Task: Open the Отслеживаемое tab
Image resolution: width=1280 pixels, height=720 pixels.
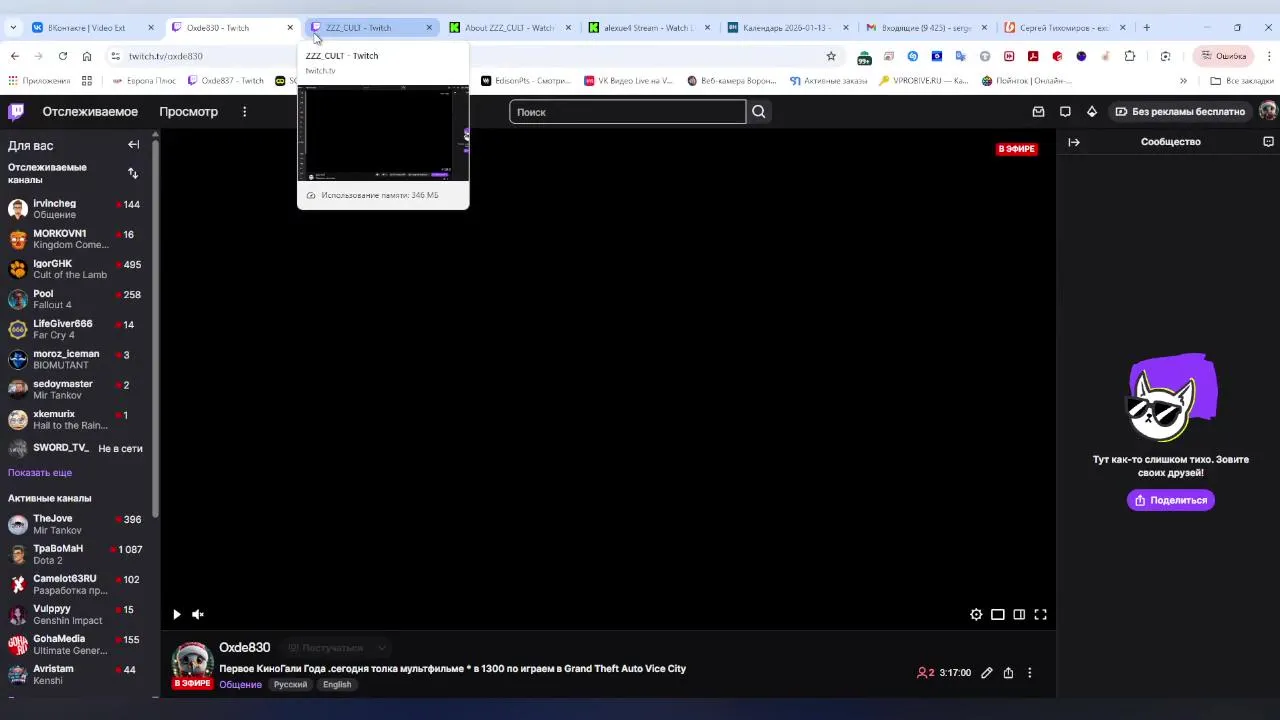Action: [x=90, y=112]
